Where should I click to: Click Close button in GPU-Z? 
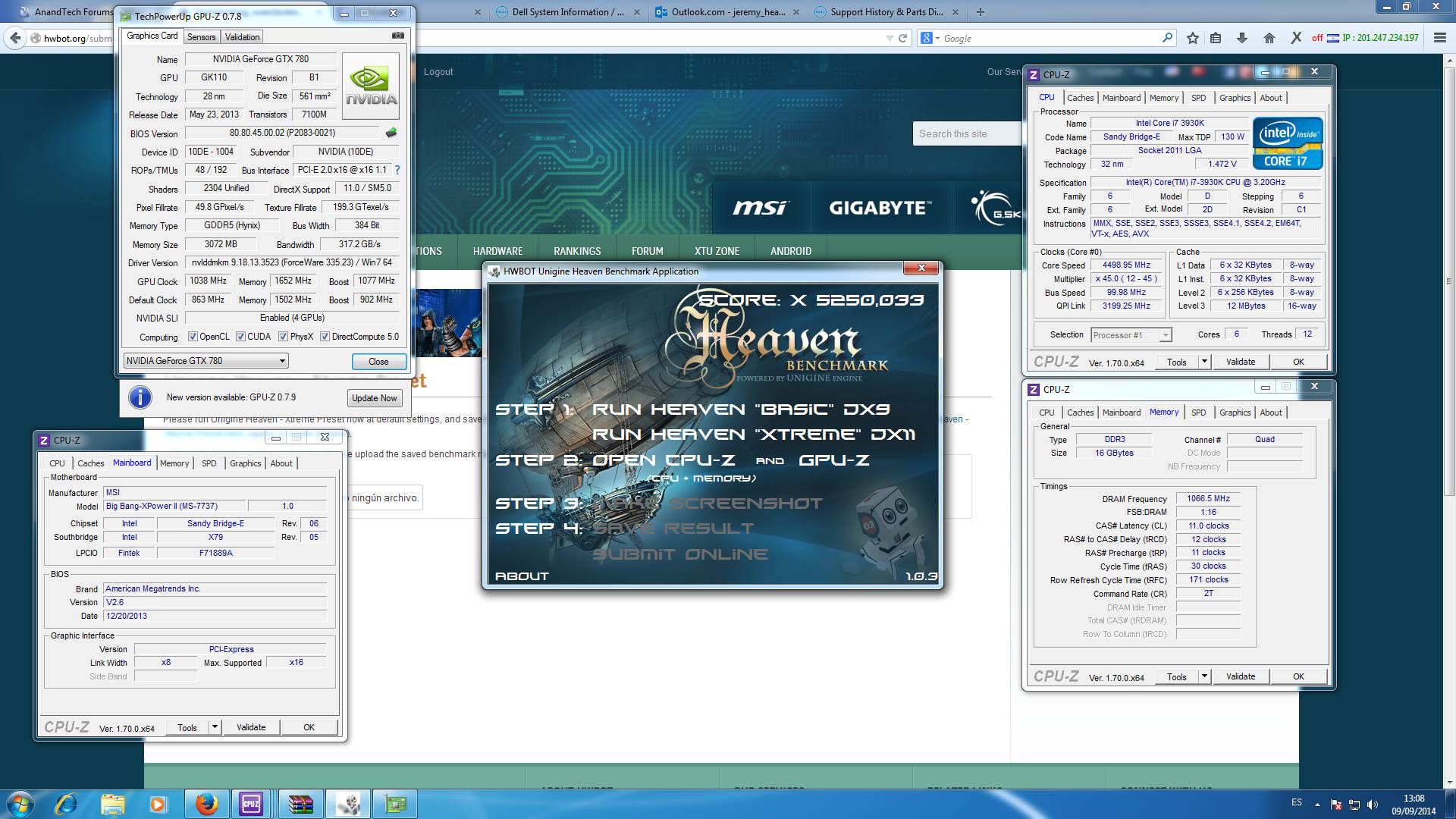pos(378,362)
